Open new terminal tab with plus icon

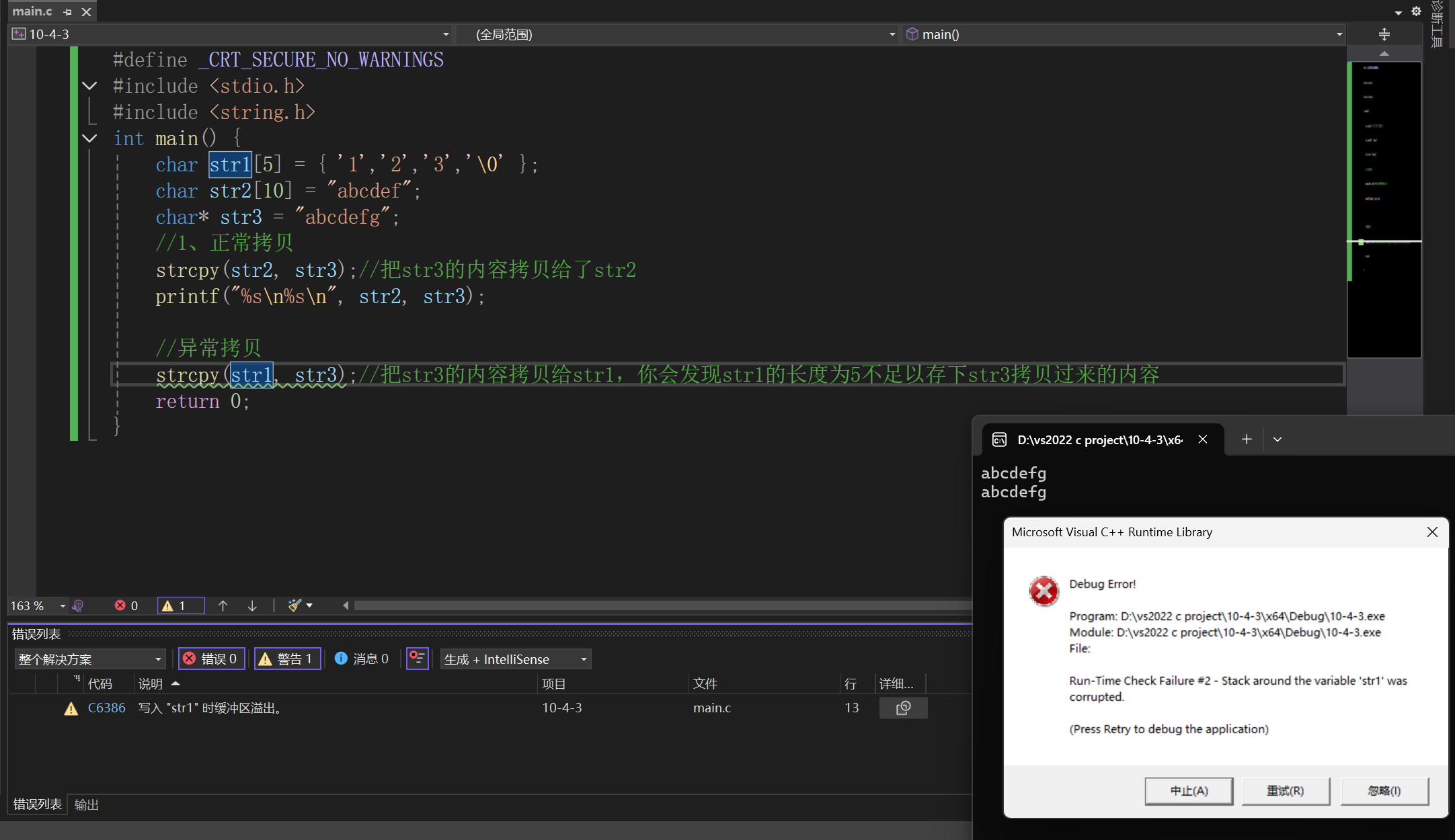tap(1247, 439)
